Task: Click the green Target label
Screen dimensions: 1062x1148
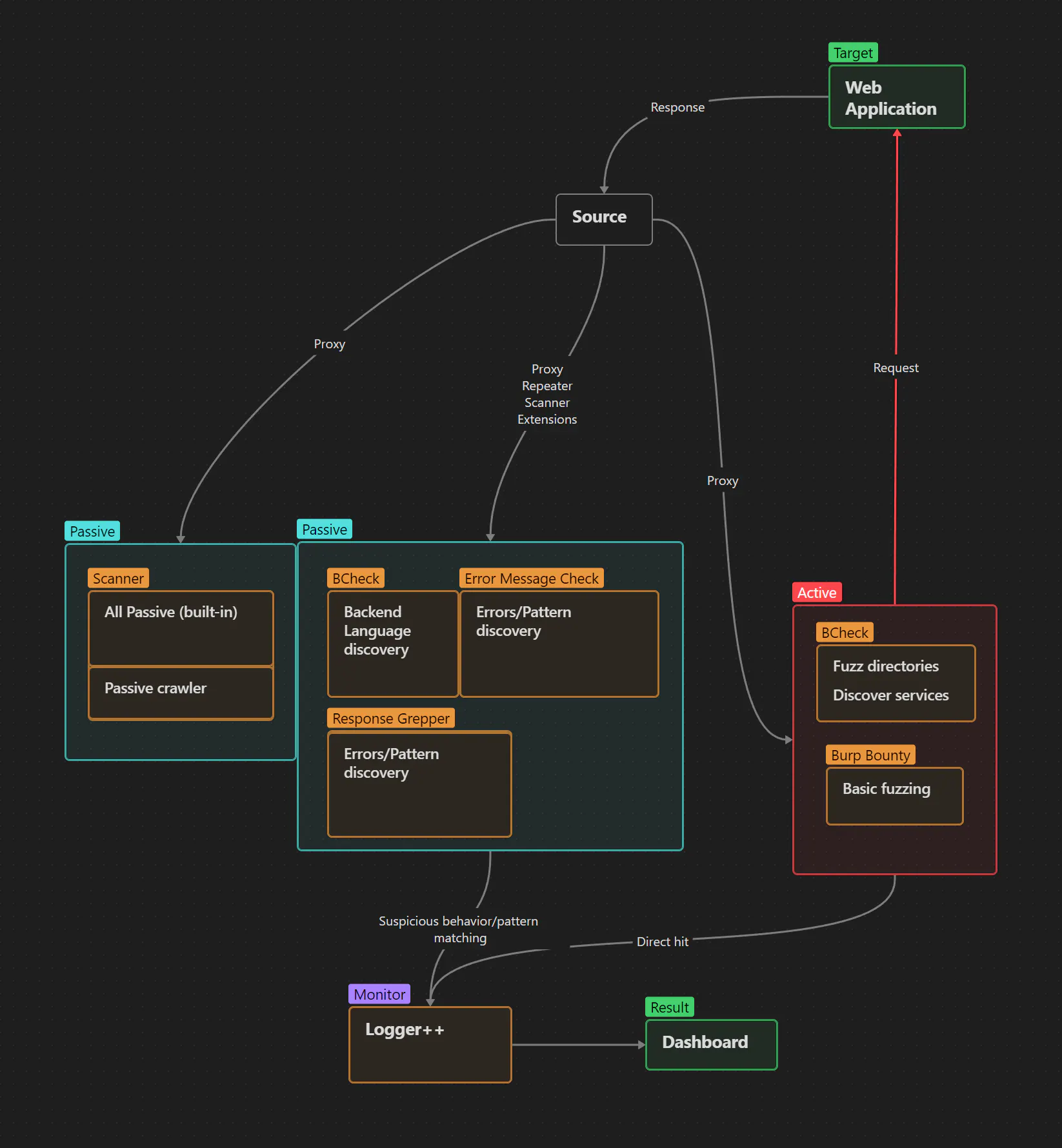Action: 853,53
